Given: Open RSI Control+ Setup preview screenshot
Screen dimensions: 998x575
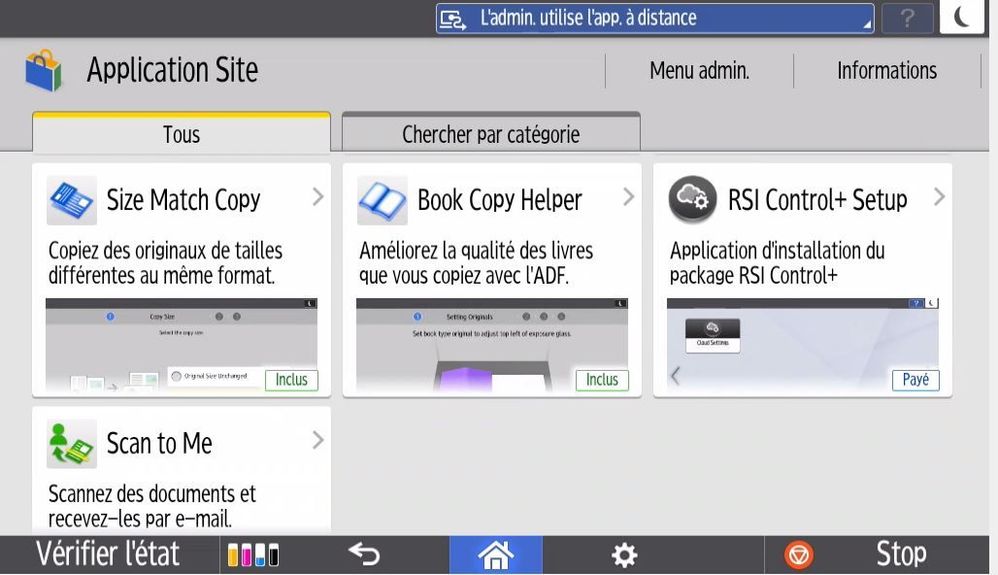Looking at the screenshot, I should point(803,344).
